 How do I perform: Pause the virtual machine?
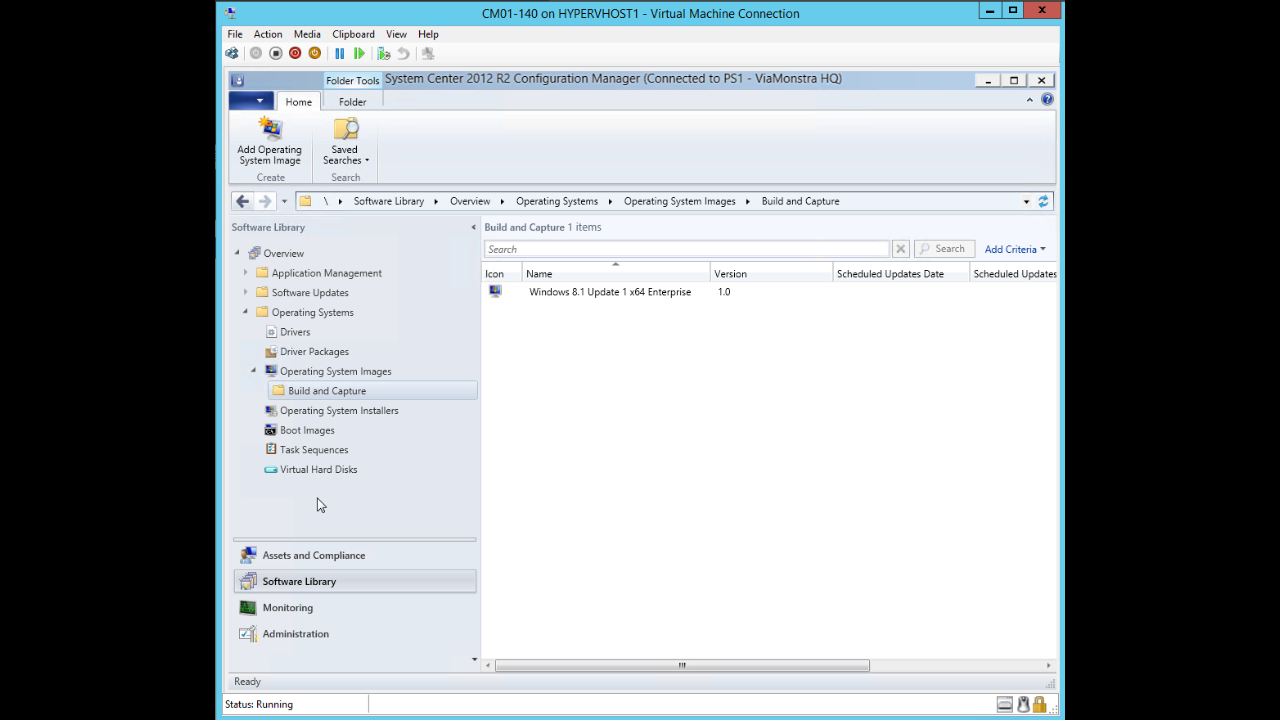point(340,54)
